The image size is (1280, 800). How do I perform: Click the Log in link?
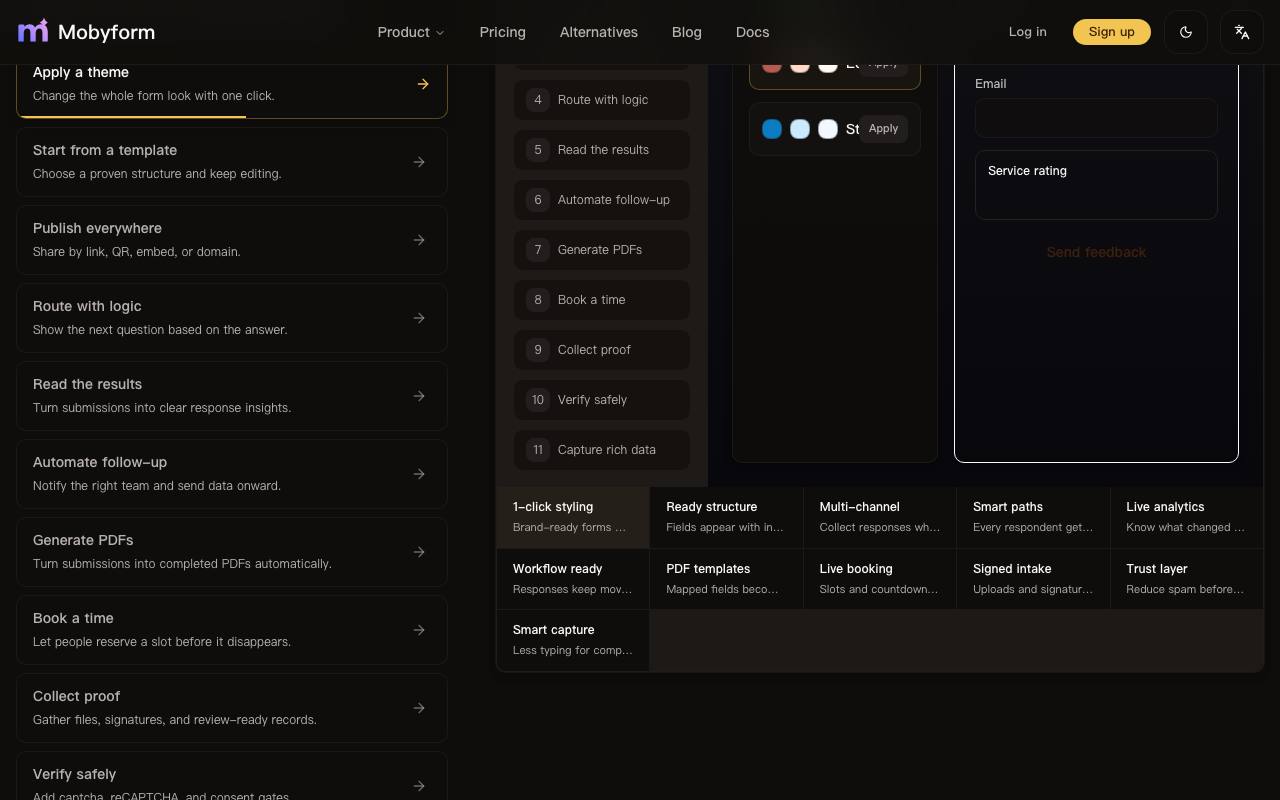pyautogui.click(x=1028, y=32)
